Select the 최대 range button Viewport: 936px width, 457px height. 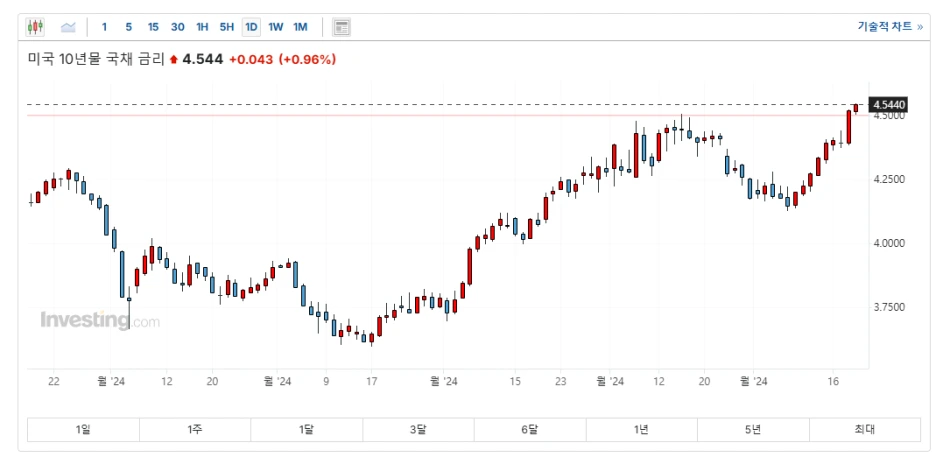tap(865, 430)
